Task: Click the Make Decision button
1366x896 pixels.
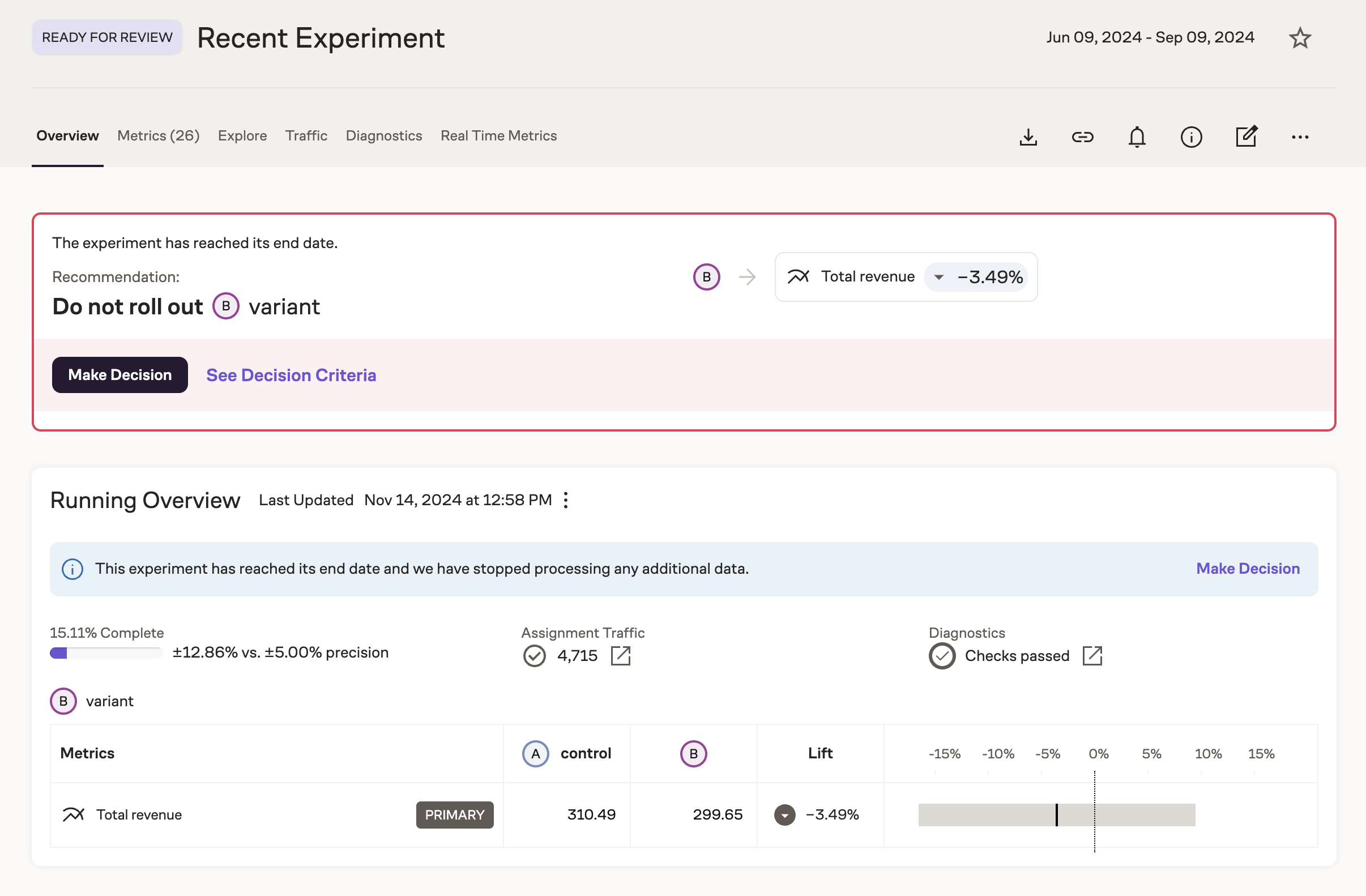Action: tap(120, 374)
